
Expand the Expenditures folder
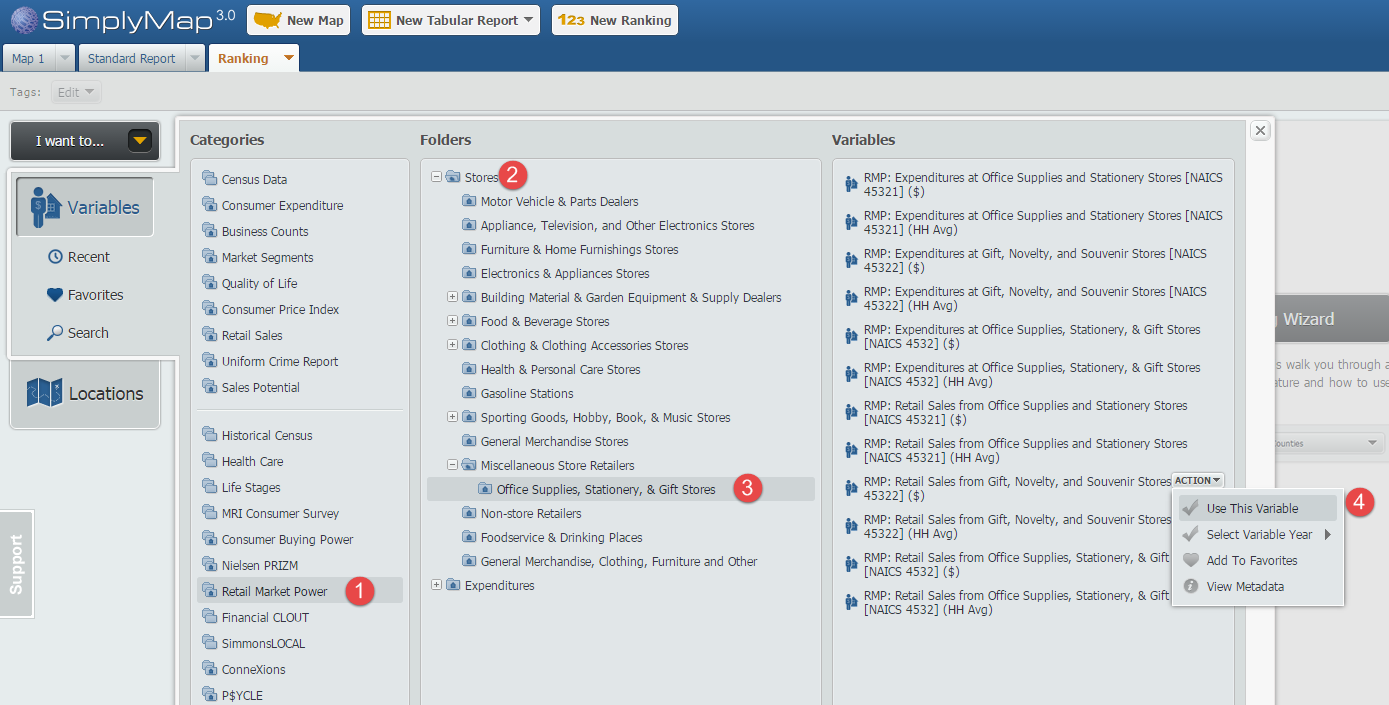point(437,585)
